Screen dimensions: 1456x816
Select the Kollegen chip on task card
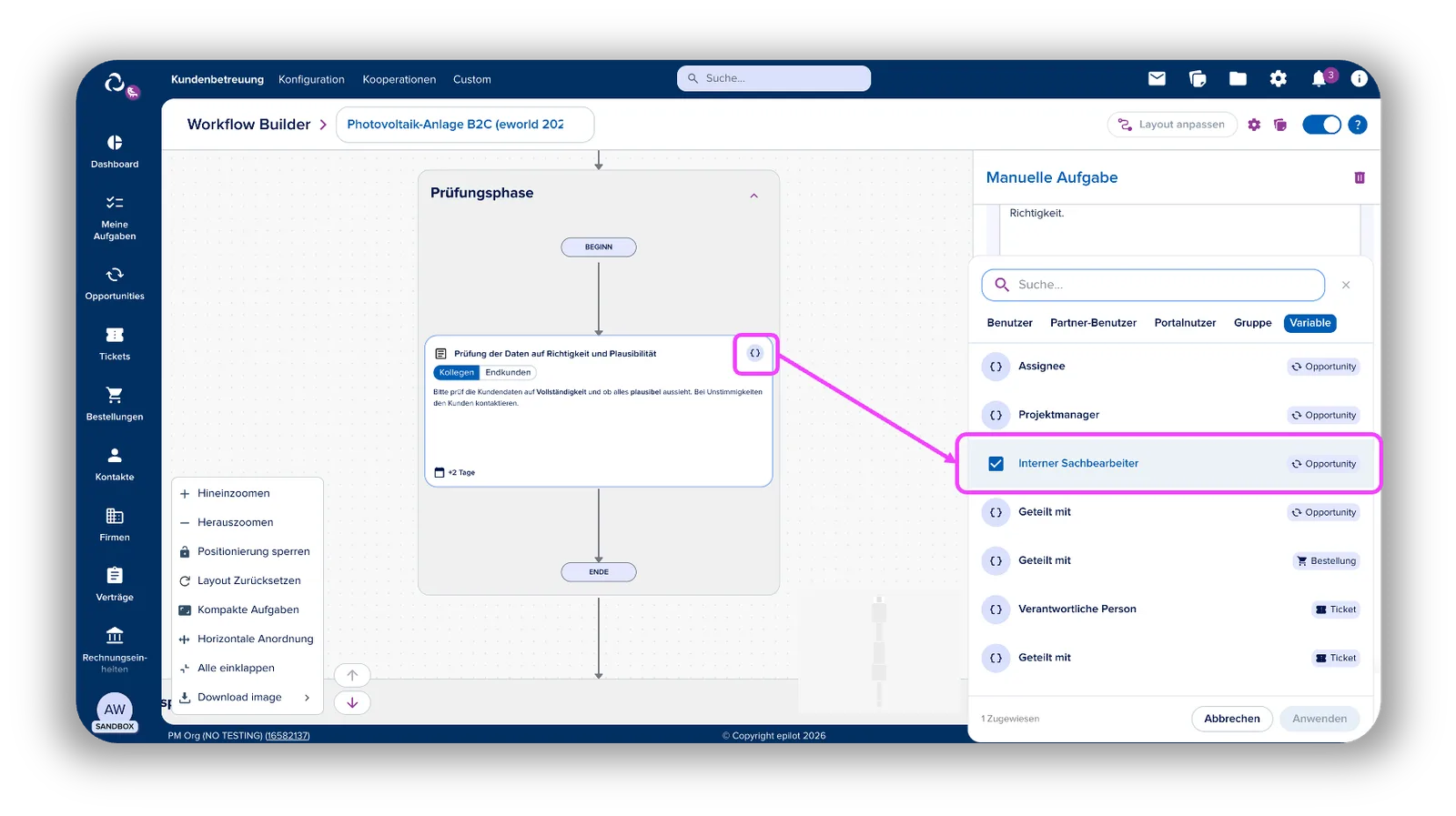point(456,372)
